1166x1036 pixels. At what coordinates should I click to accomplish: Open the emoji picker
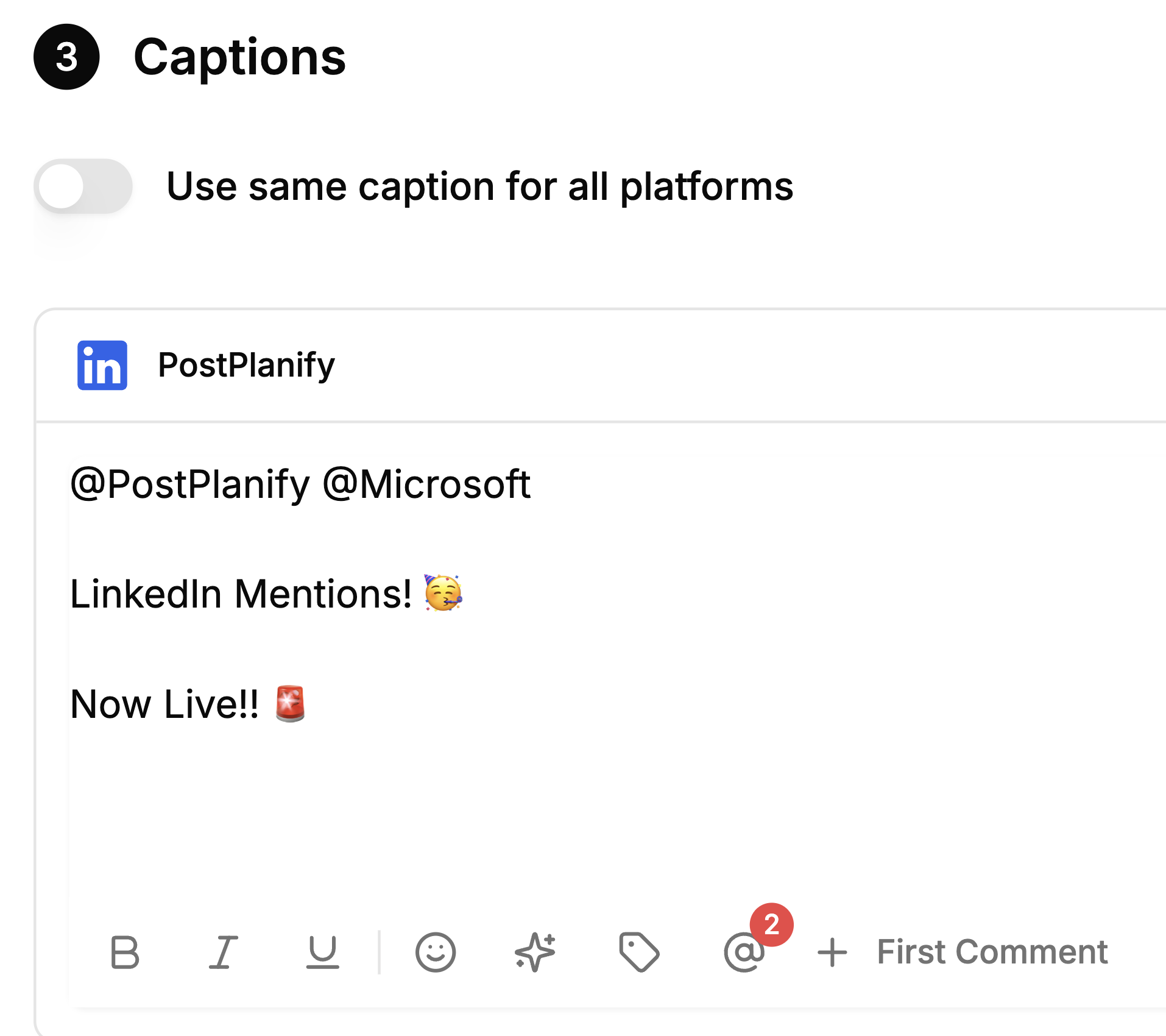(435, 952)
